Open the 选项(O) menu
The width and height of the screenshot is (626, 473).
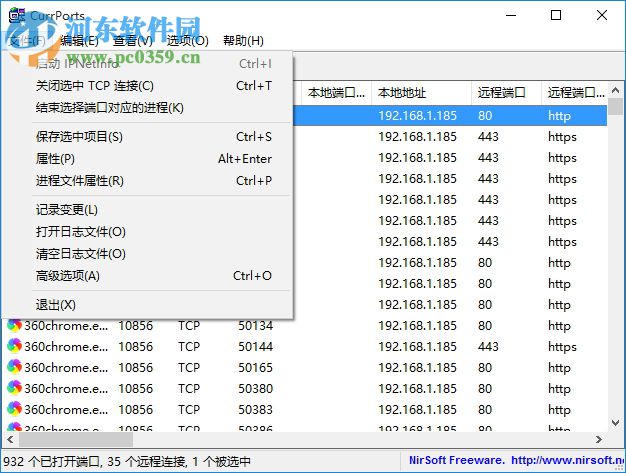coord(188,41)
